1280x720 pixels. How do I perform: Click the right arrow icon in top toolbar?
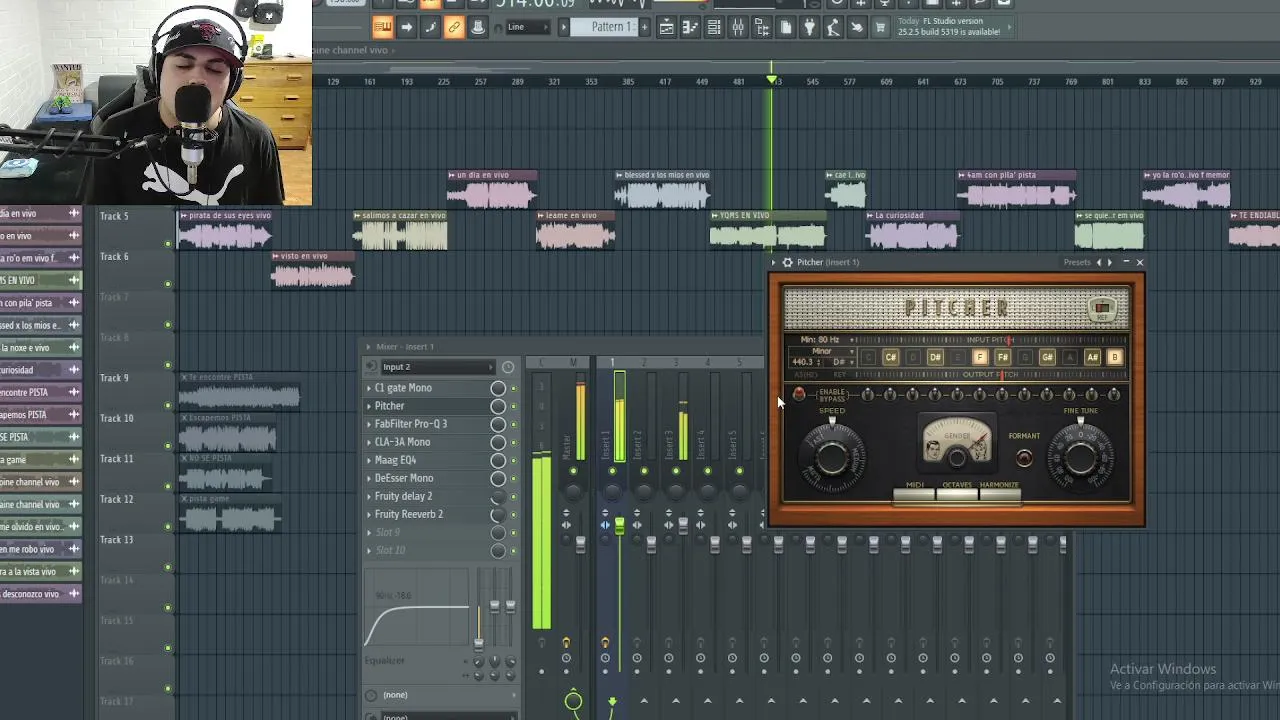point(406,27)
